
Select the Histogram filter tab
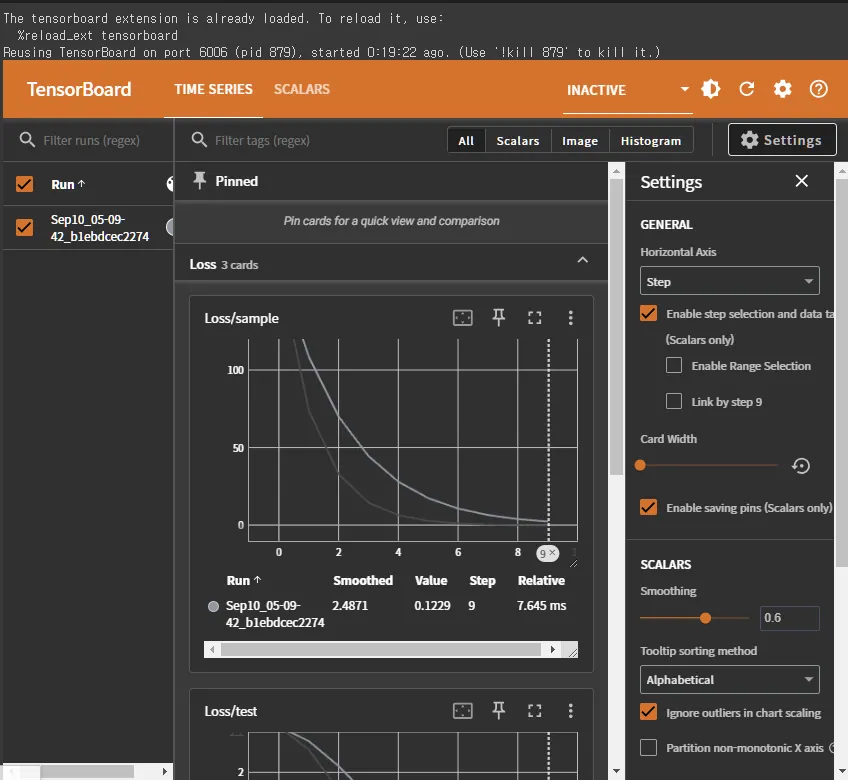click(650, 141)
